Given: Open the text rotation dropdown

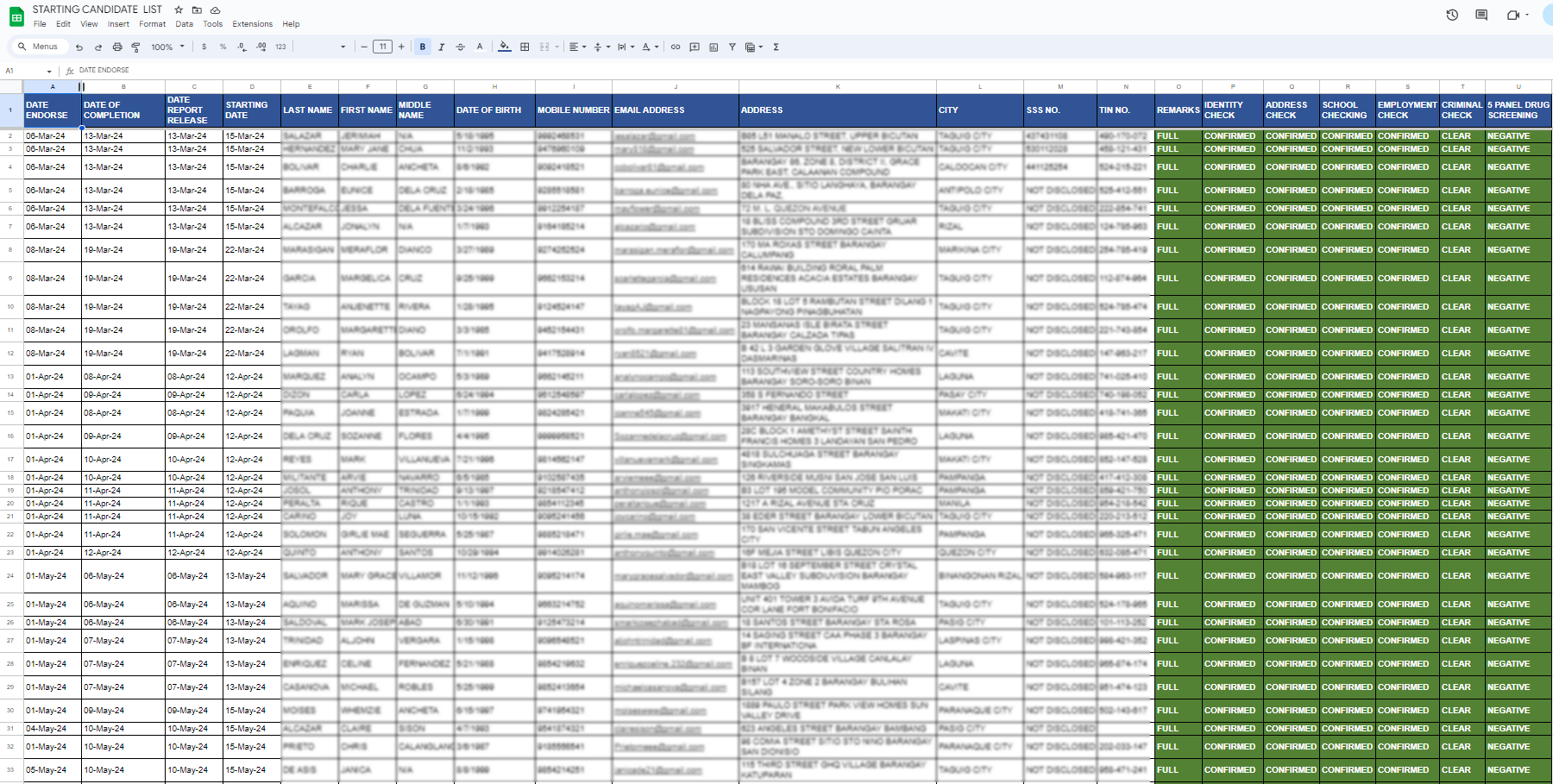Looking at the screenshot, I should [x=650, y=47].
